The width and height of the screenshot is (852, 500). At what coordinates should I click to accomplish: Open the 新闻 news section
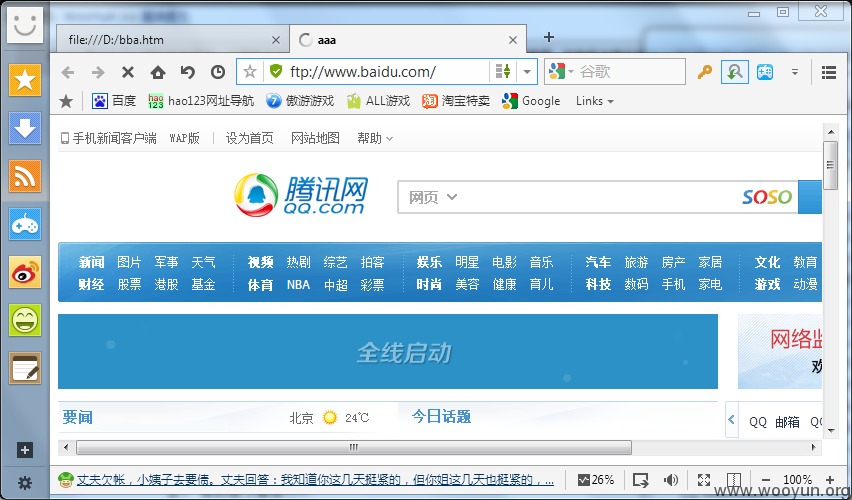click(x=91, y=262)
